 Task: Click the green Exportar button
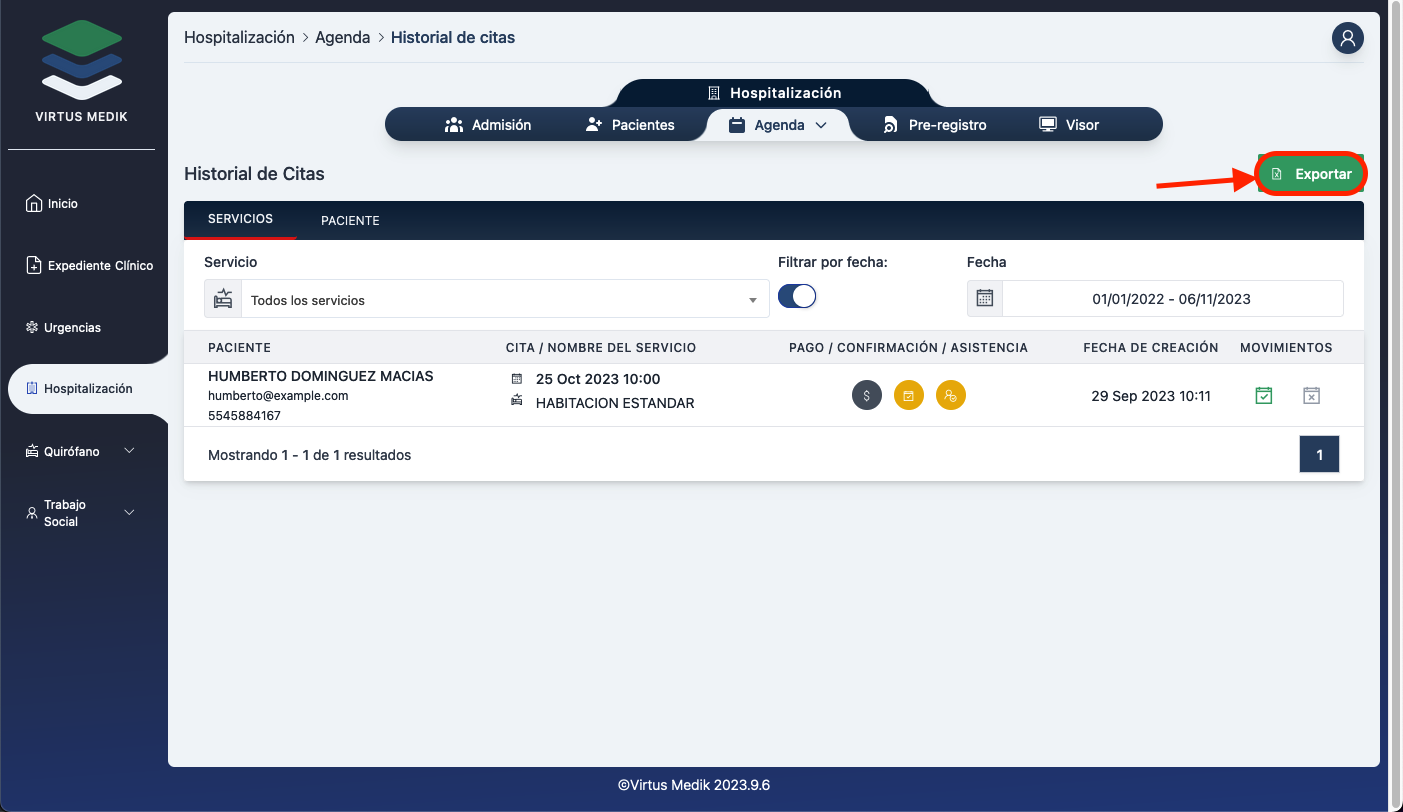point(1311,174)
